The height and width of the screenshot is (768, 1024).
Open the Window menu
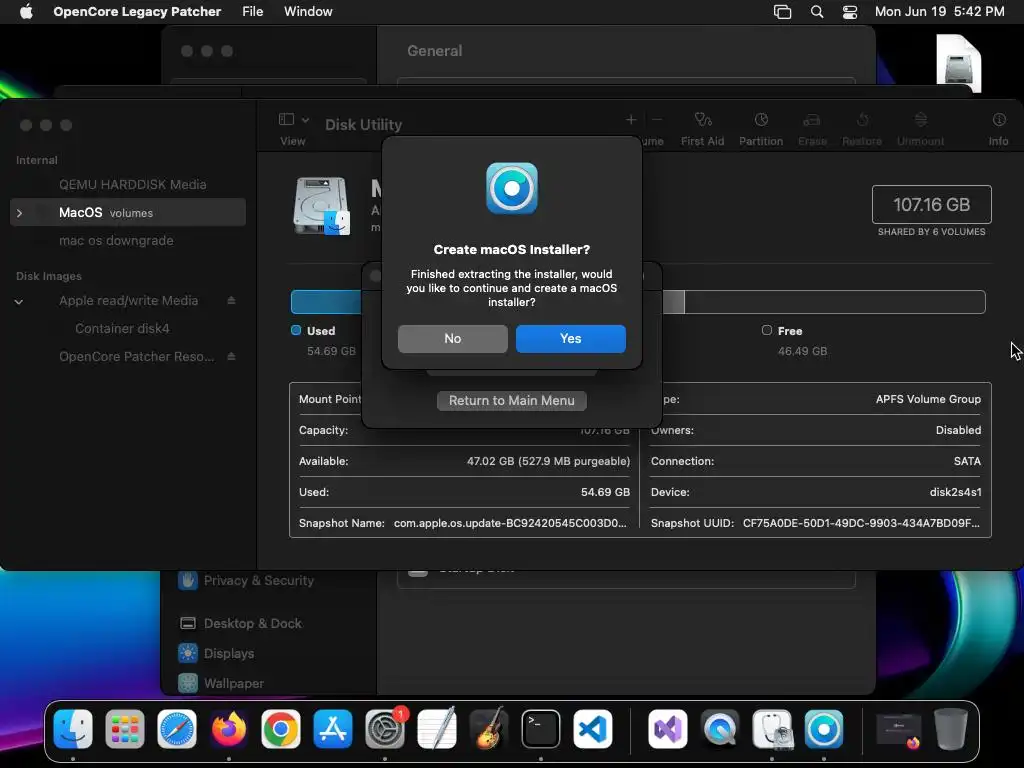[x=308, y=11]
